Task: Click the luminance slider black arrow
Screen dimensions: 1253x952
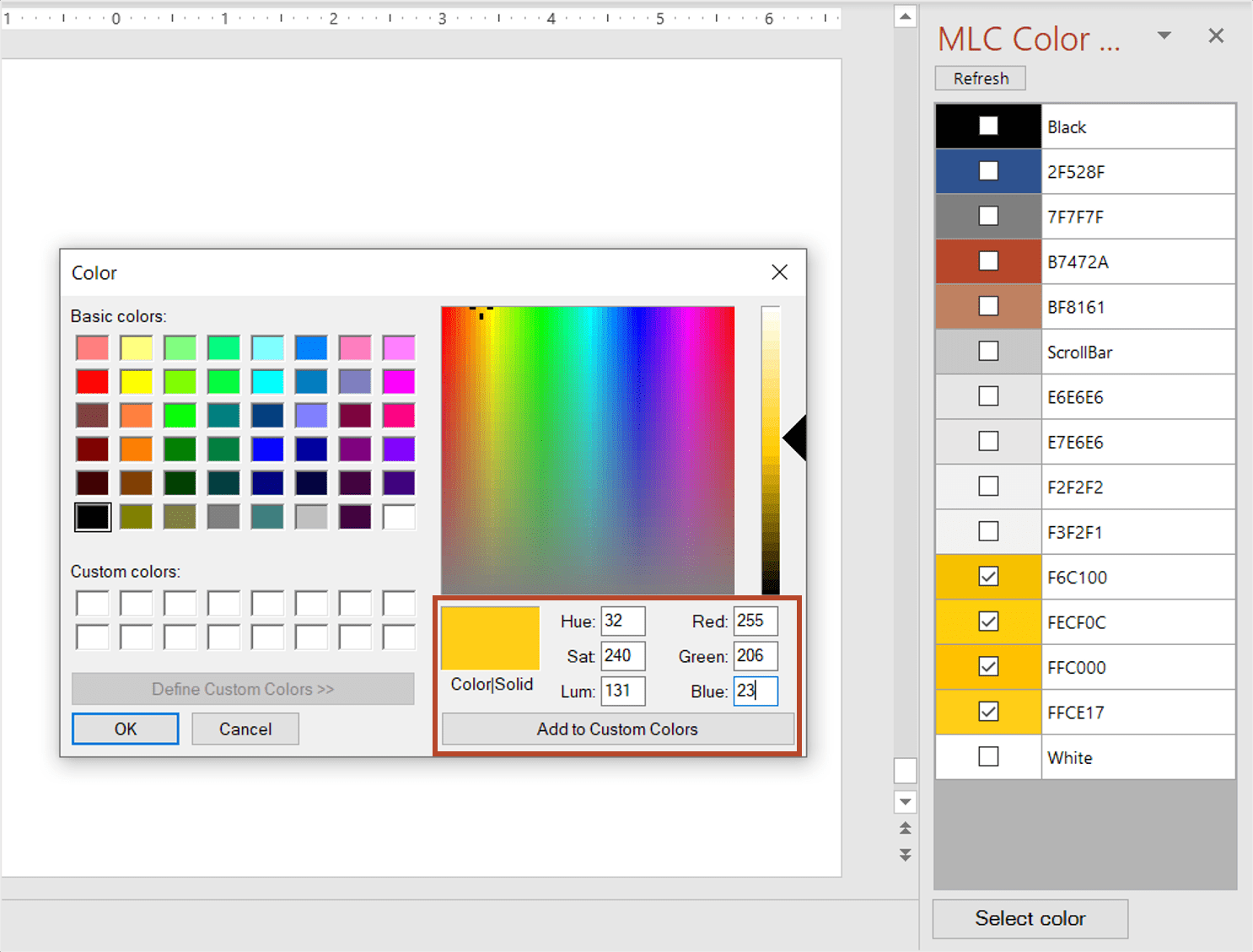Action: pos(794,438)
